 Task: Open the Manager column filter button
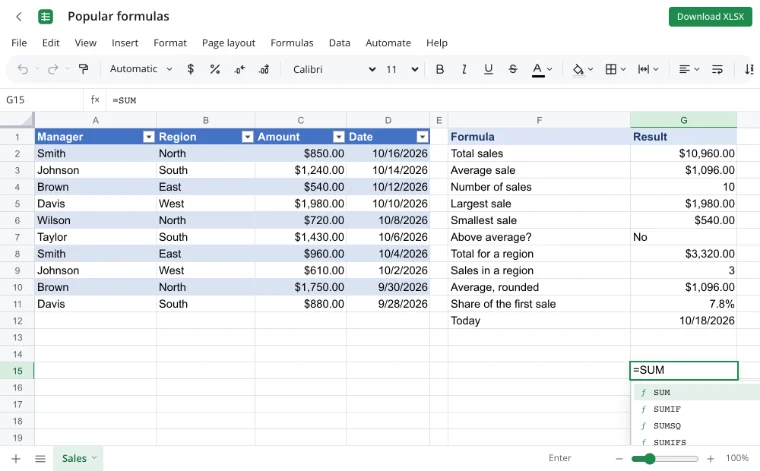(x=149, y=137)
